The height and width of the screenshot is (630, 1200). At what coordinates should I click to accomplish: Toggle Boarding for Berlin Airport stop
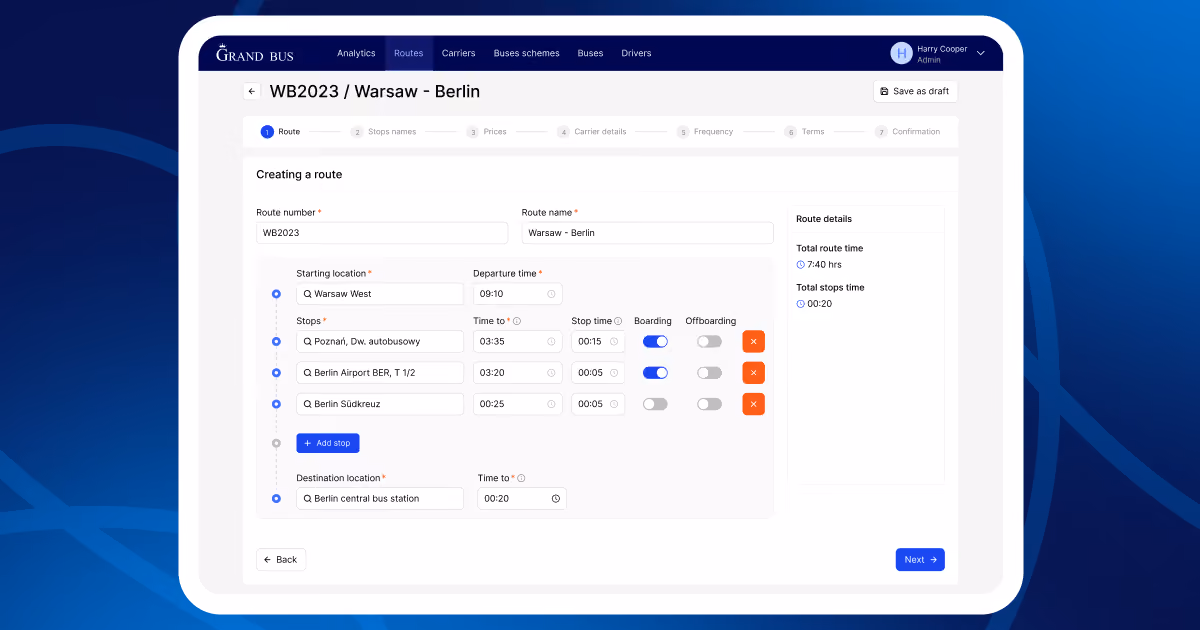(x=655, y=373)
